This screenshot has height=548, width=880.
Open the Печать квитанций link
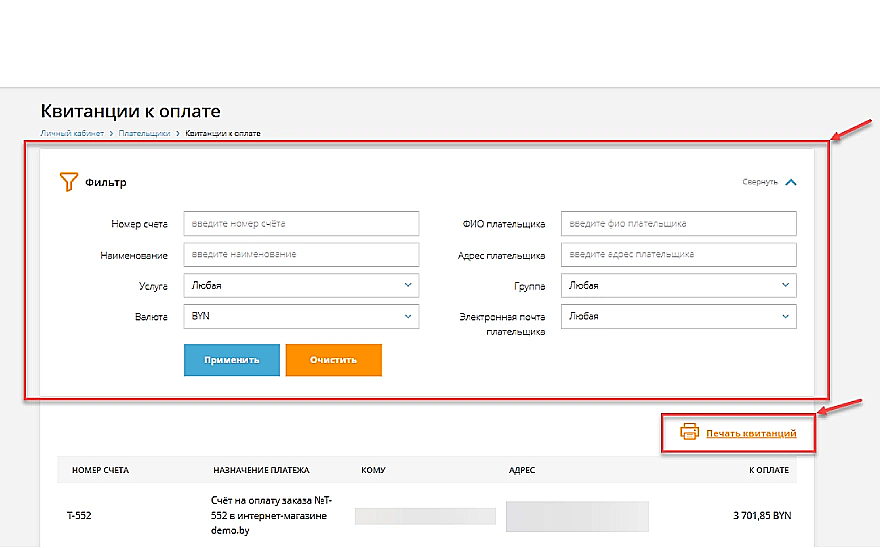click(751, 434)
